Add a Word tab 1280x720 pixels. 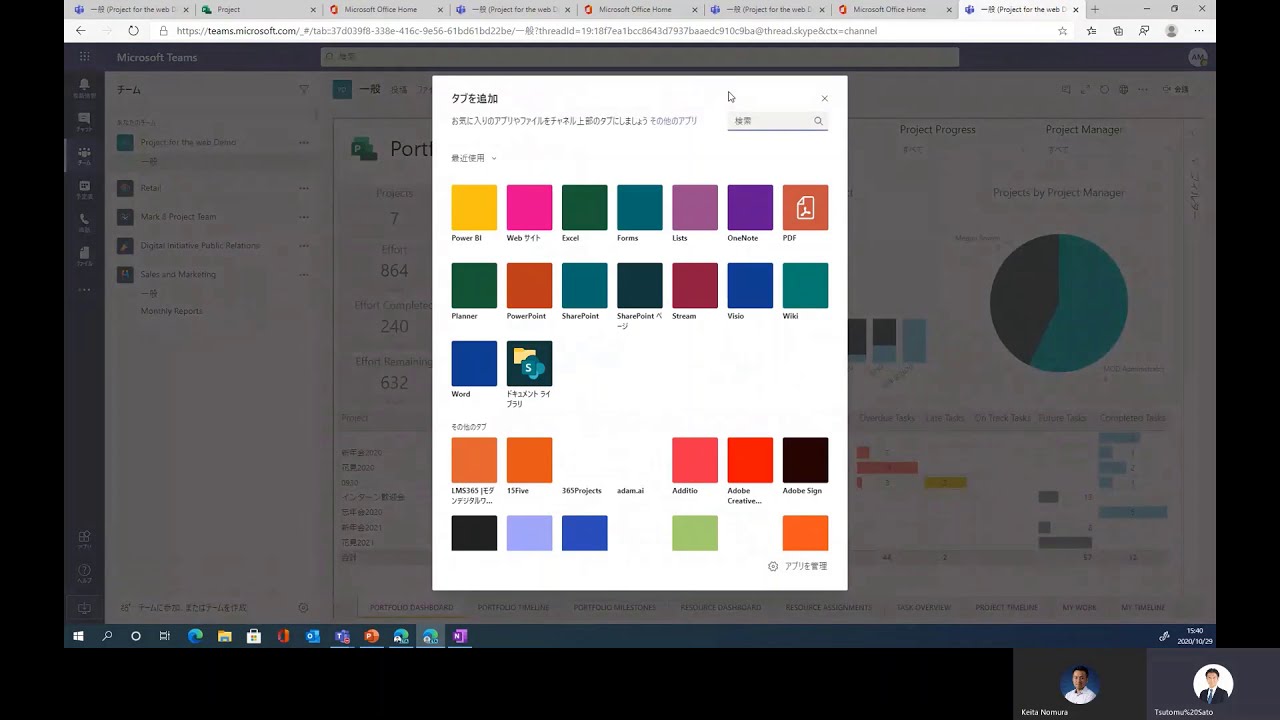(x=474, y=364)
